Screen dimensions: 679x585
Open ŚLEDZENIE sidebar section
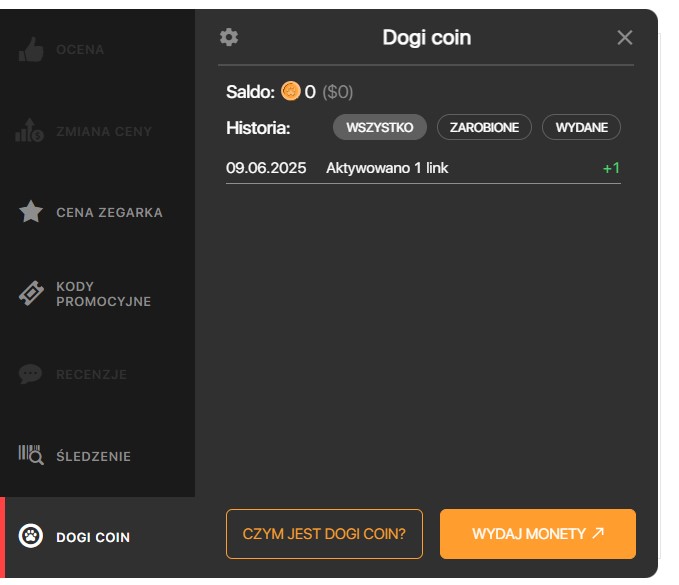(x=94, y=456)
